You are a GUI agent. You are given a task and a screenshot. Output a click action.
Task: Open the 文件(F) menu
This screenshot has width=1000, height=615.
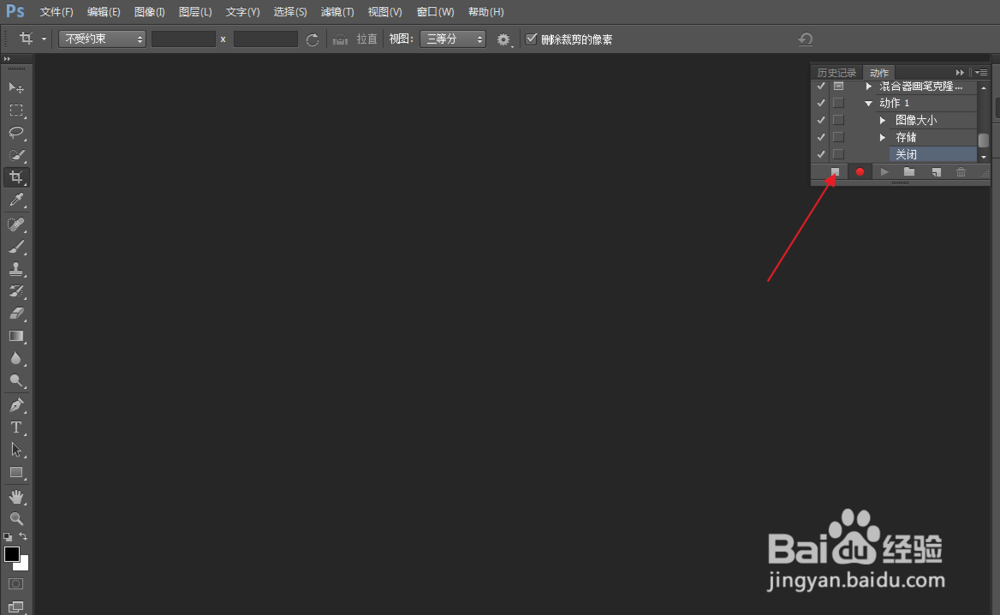click(x=56, y=12)
